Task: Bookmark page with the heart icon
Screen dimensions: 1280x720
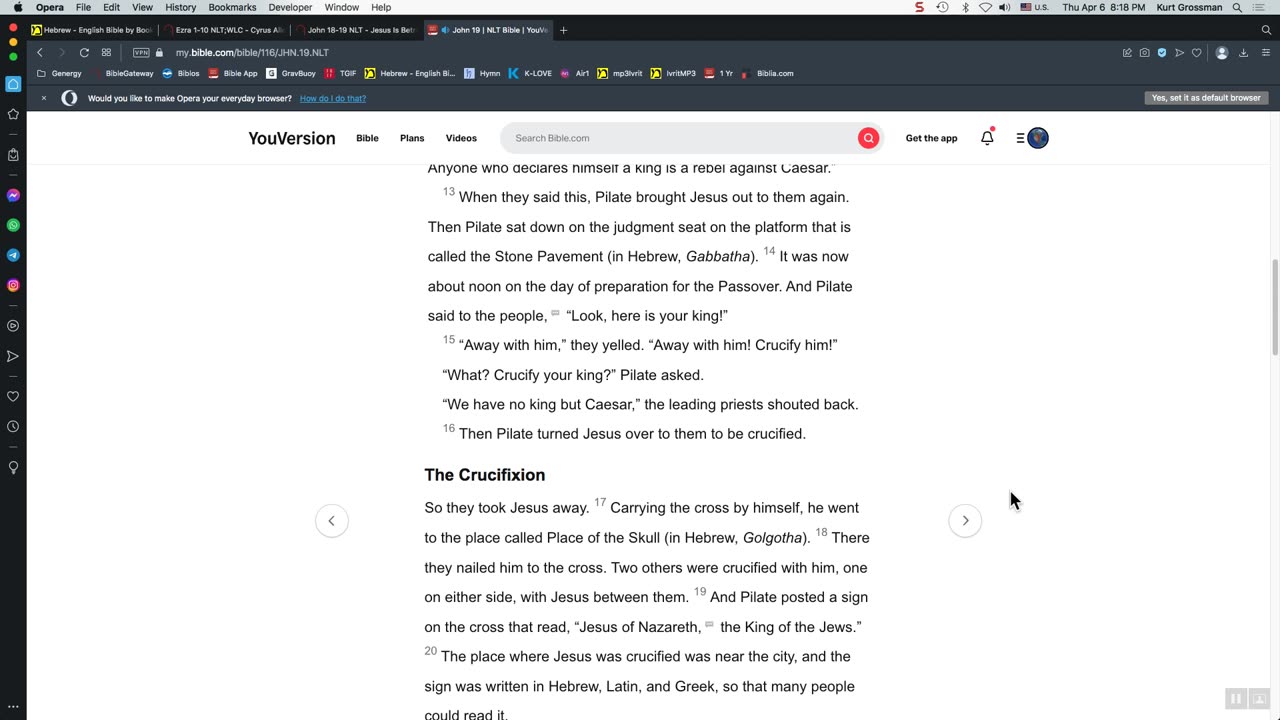Action: pyautogui.click(x=1196, y=52)
